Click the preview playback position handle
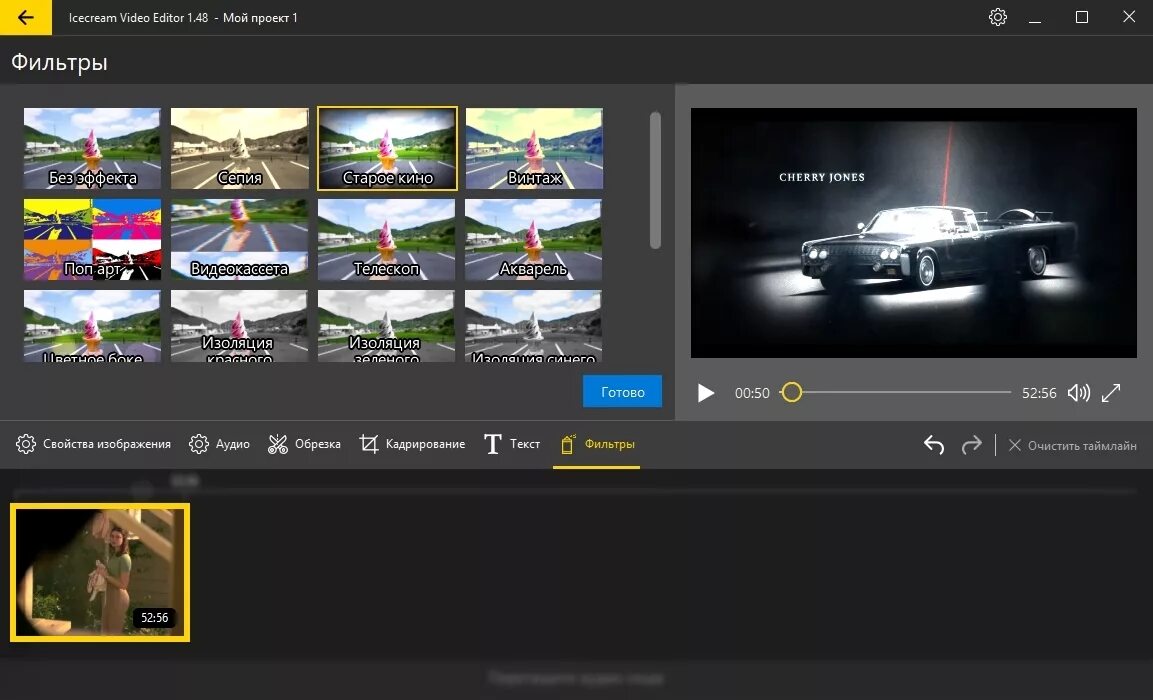This screenshot has width=1153, height=700. pos(791,392)
